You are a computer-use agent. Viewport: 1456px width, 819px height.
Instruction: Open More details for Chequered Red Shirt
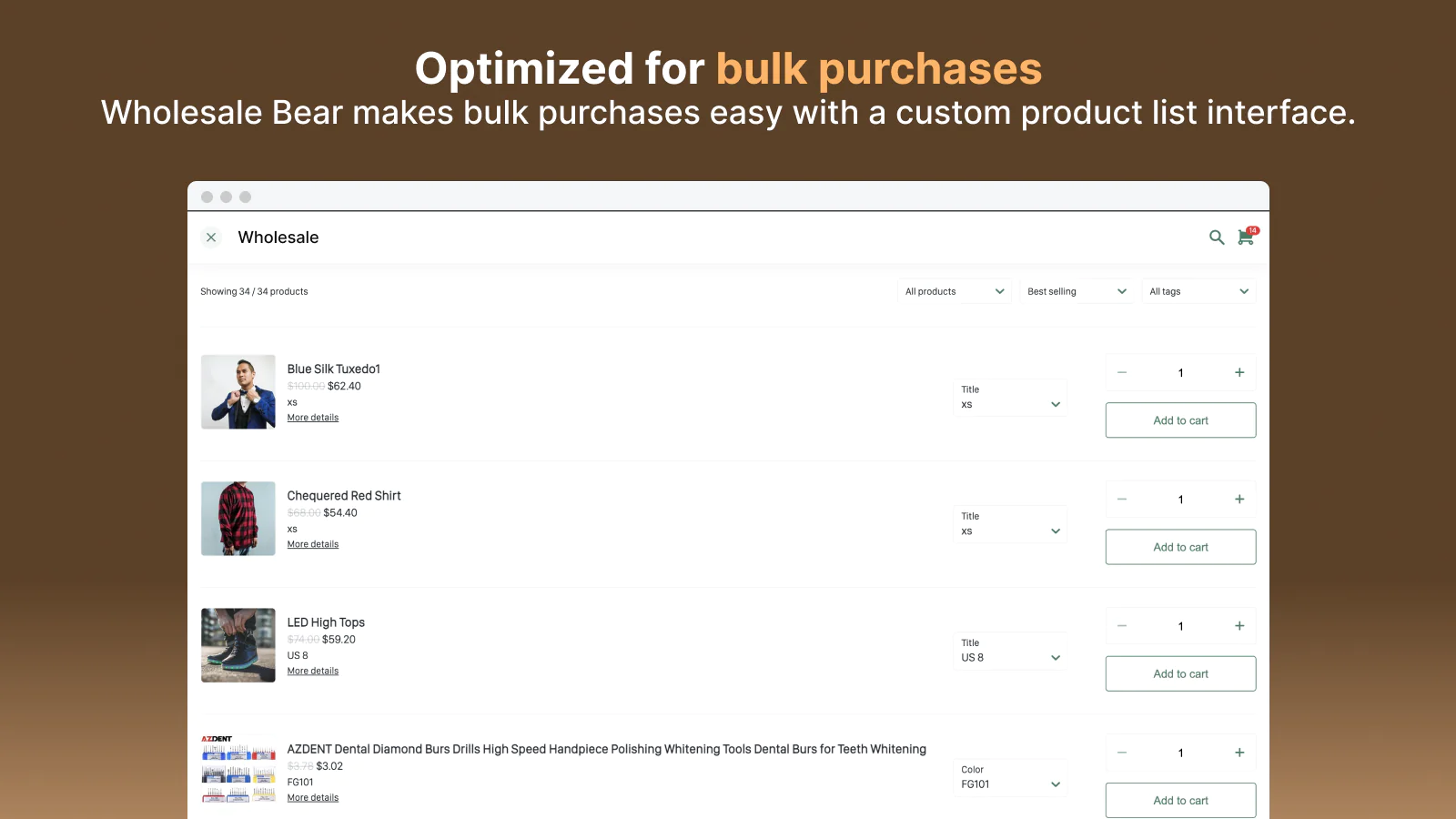[x=313, y=544]
